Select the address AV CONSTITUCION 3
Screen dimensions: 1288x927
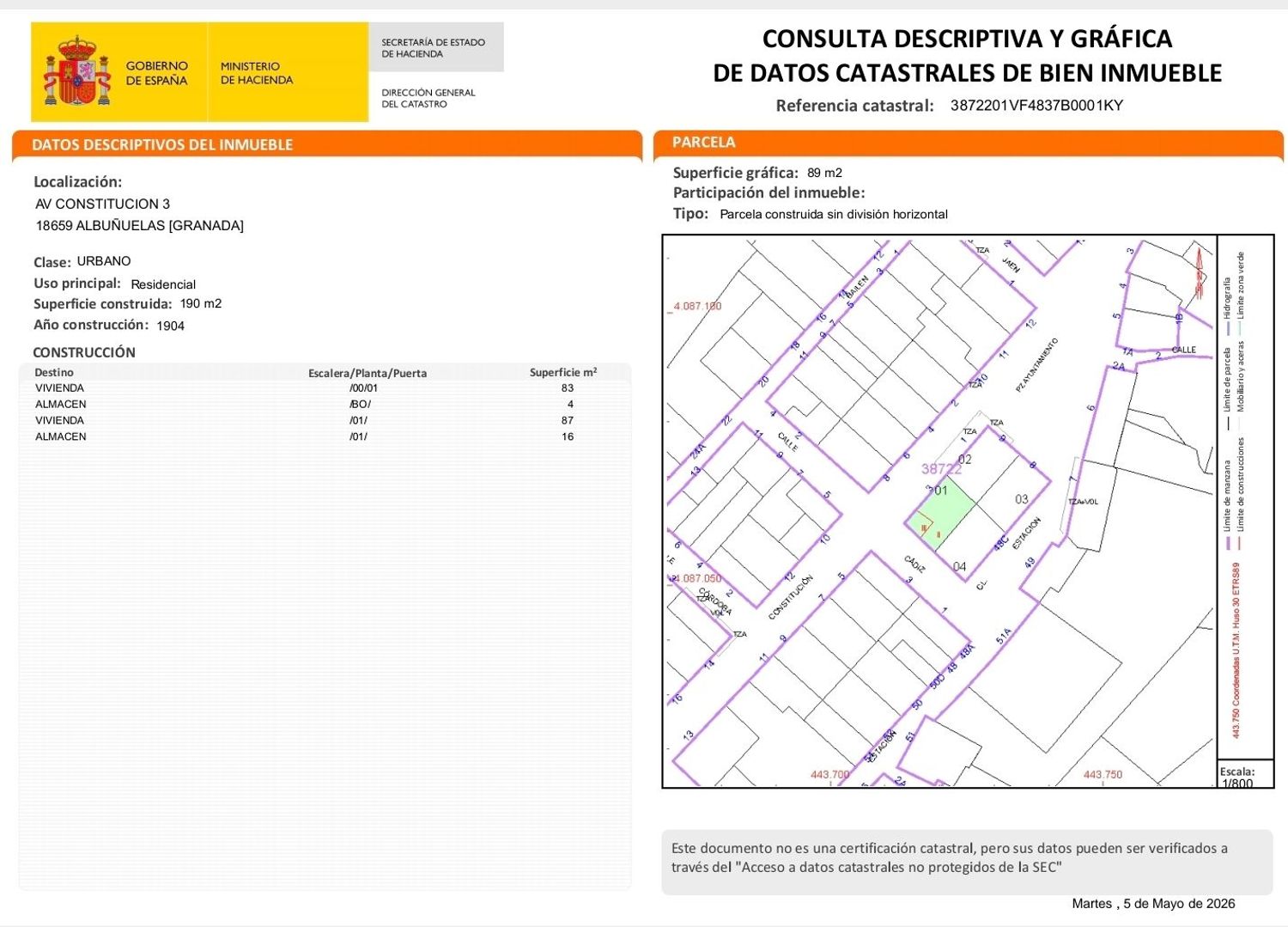coord(102,204)
